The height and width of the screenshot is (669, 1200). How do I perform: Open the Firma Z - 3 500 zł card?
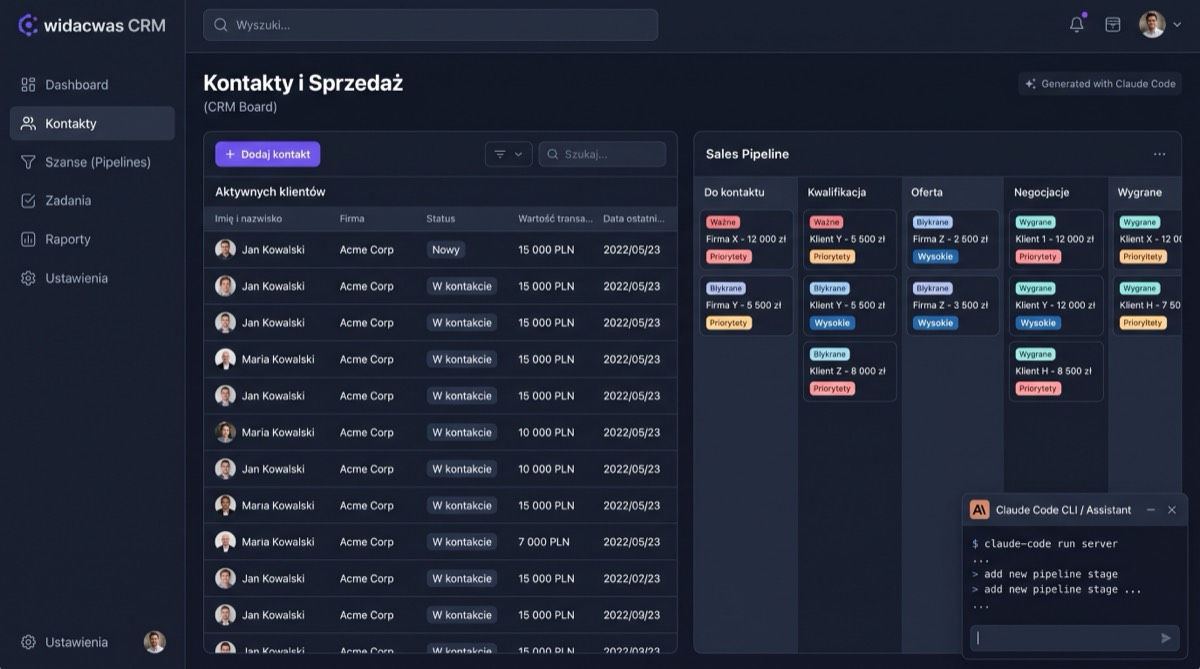coord(953,306)
